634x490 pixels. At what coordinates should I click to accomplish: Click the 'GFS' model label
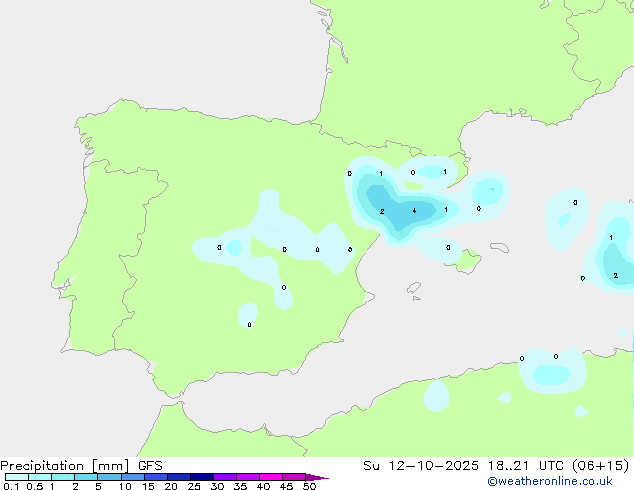click(150, 466)
